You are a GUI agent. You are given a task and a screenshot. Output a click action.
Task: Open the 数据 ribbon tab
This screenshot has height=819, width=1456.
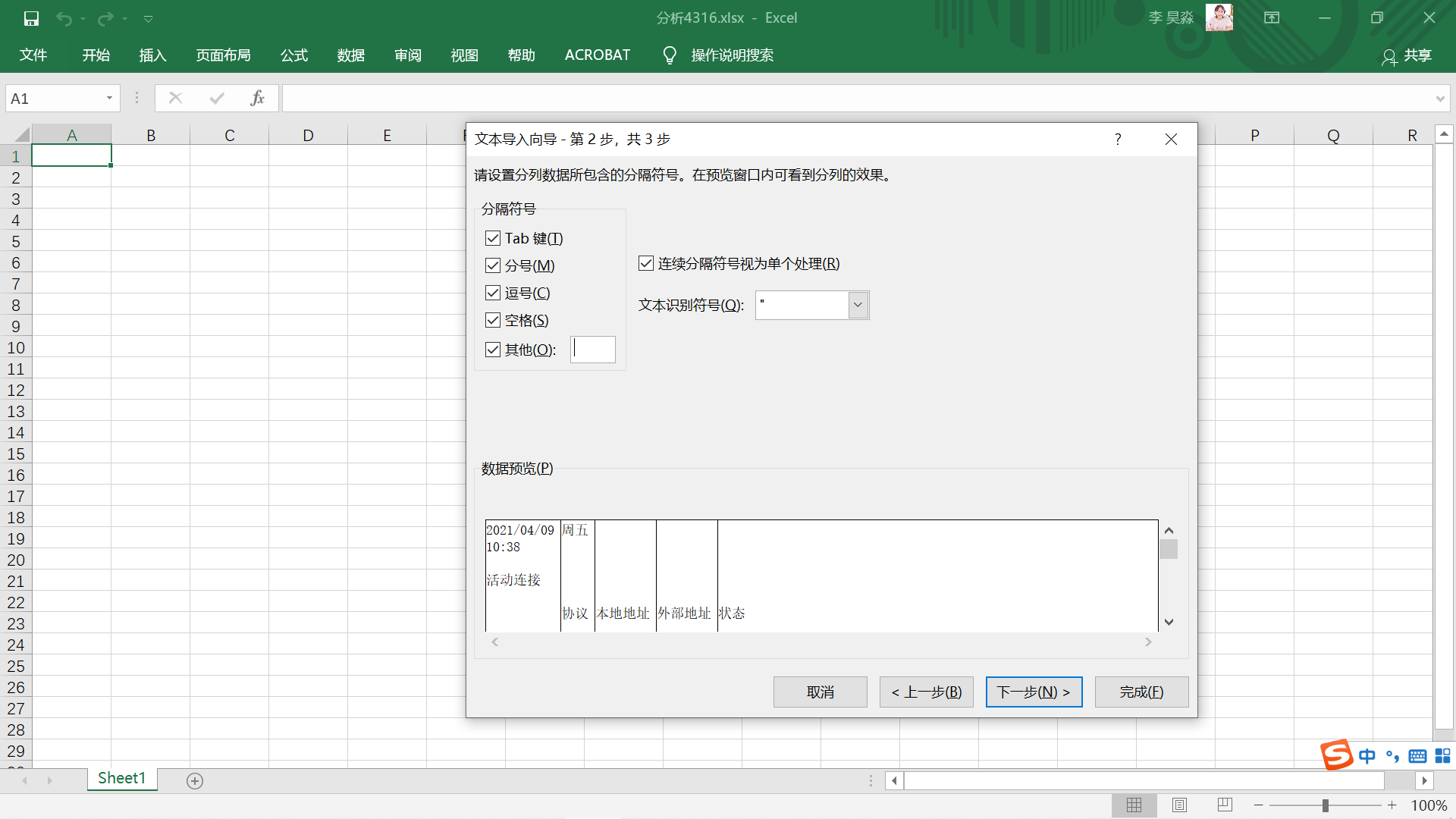click(x=351, y=55)
